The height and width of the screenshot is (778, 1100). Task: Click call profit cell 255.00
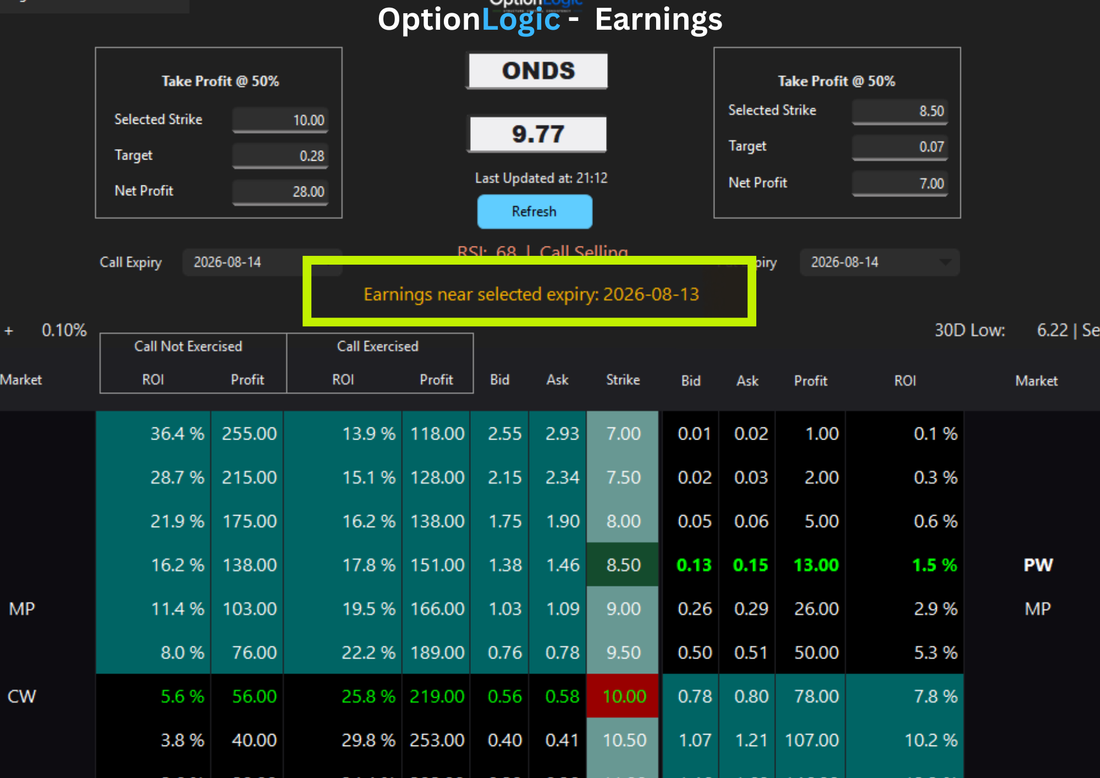point(249,434)
